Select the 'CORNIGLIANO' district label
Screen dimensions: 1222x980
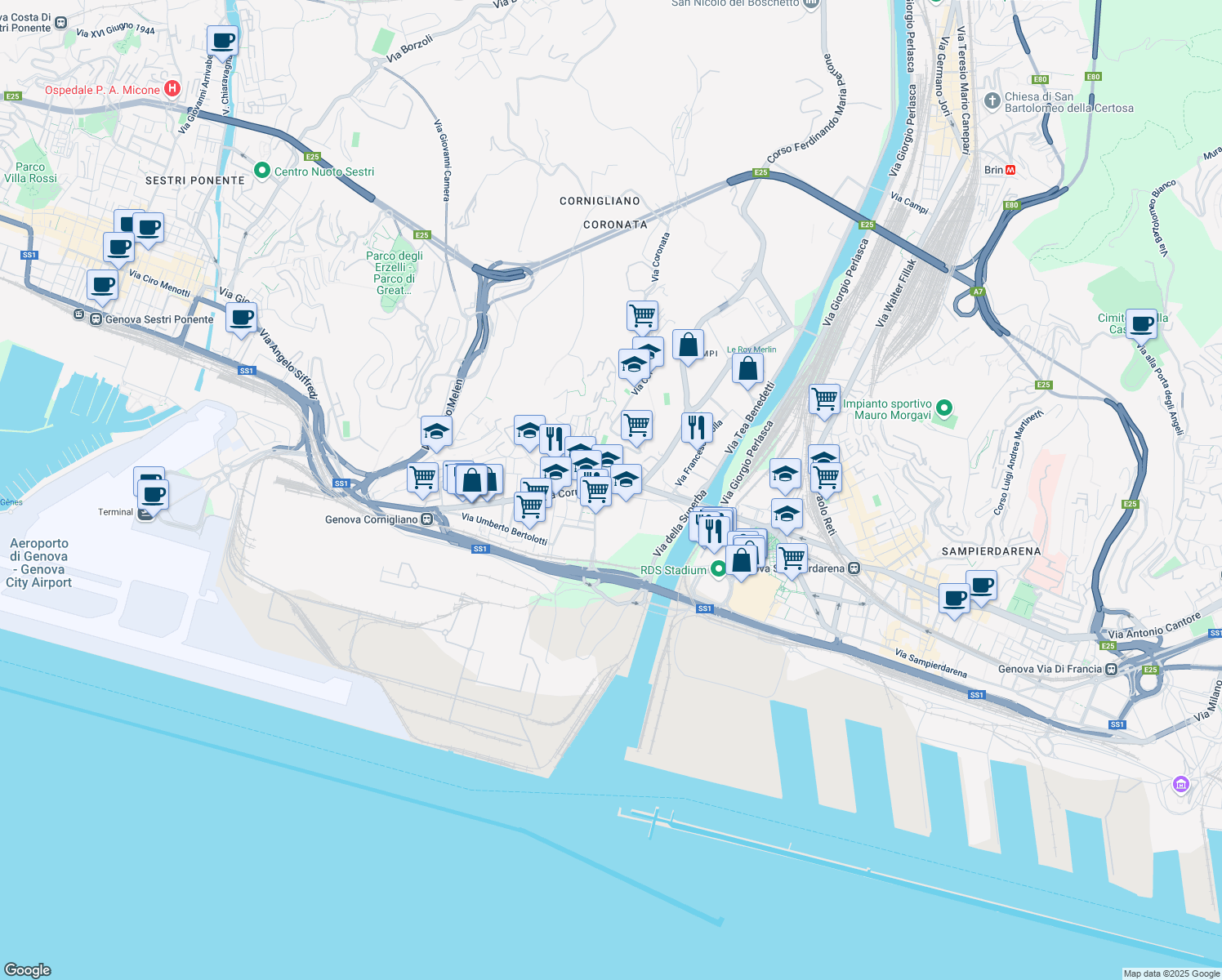pos(600,201)
